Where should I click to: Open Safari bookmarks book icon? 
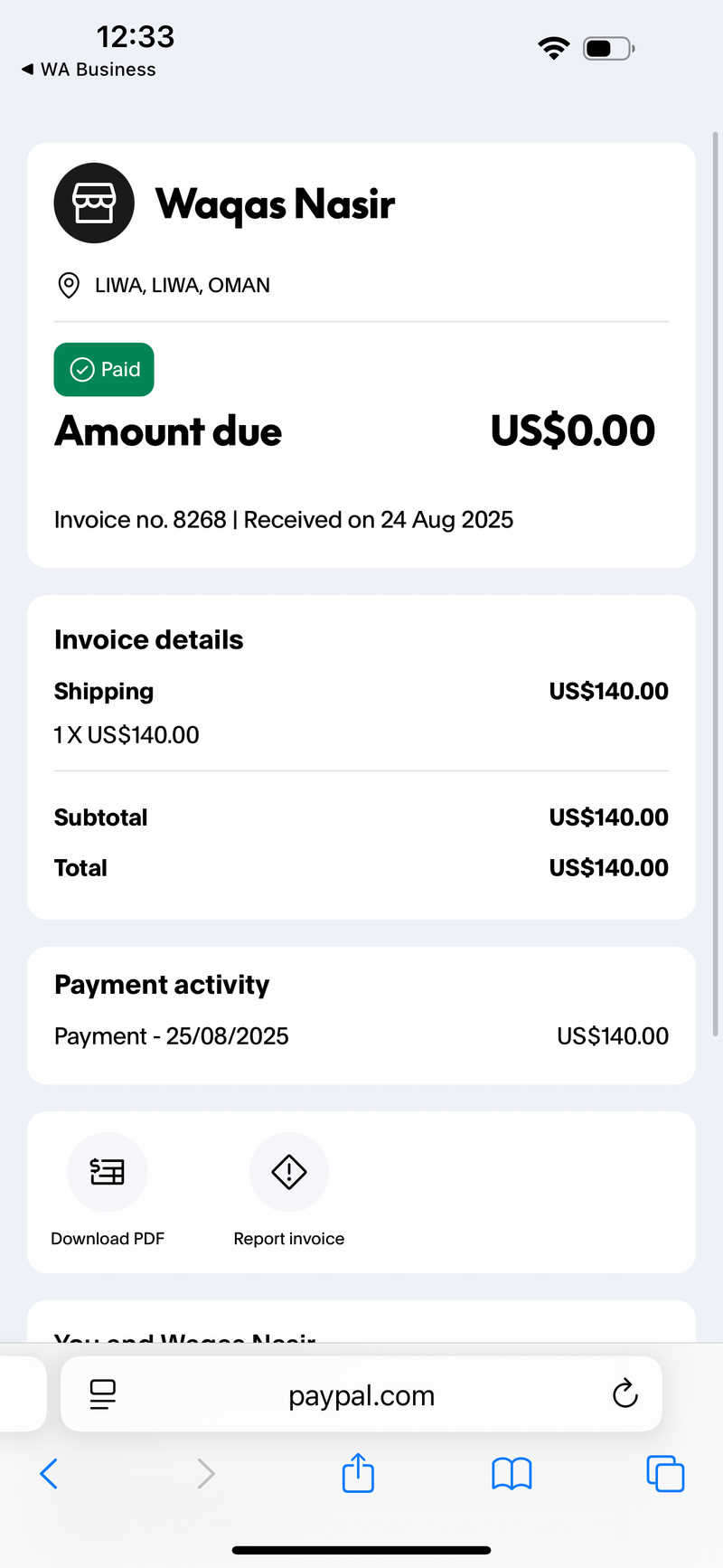[x=512, y=1473]
